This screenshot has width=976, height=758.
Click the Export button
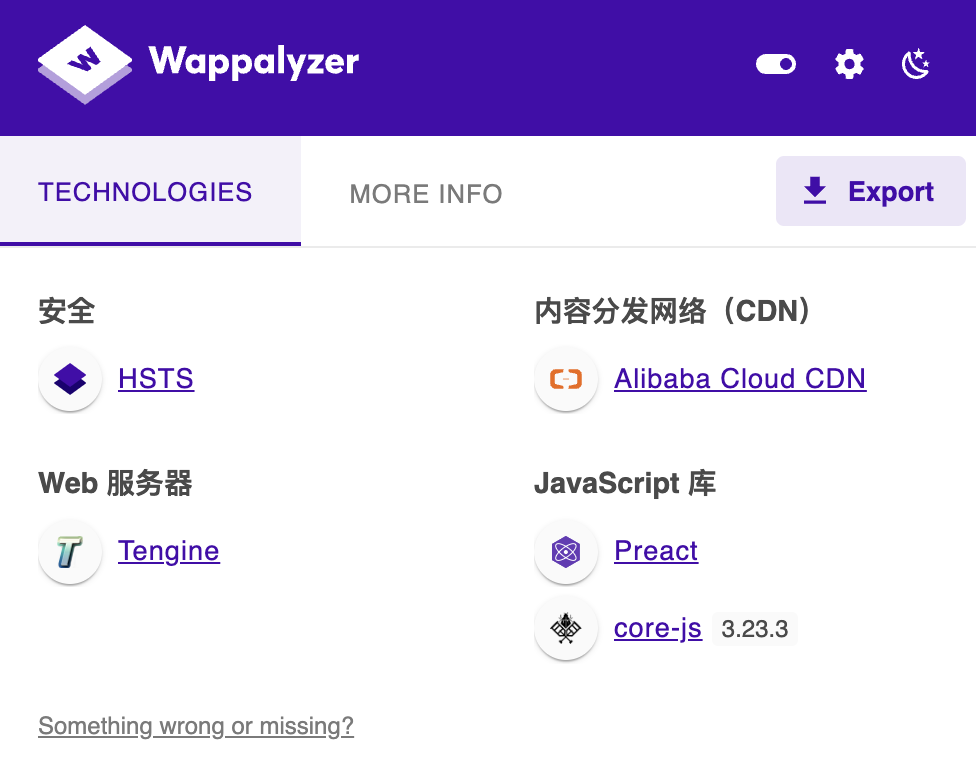pos(870,191)
